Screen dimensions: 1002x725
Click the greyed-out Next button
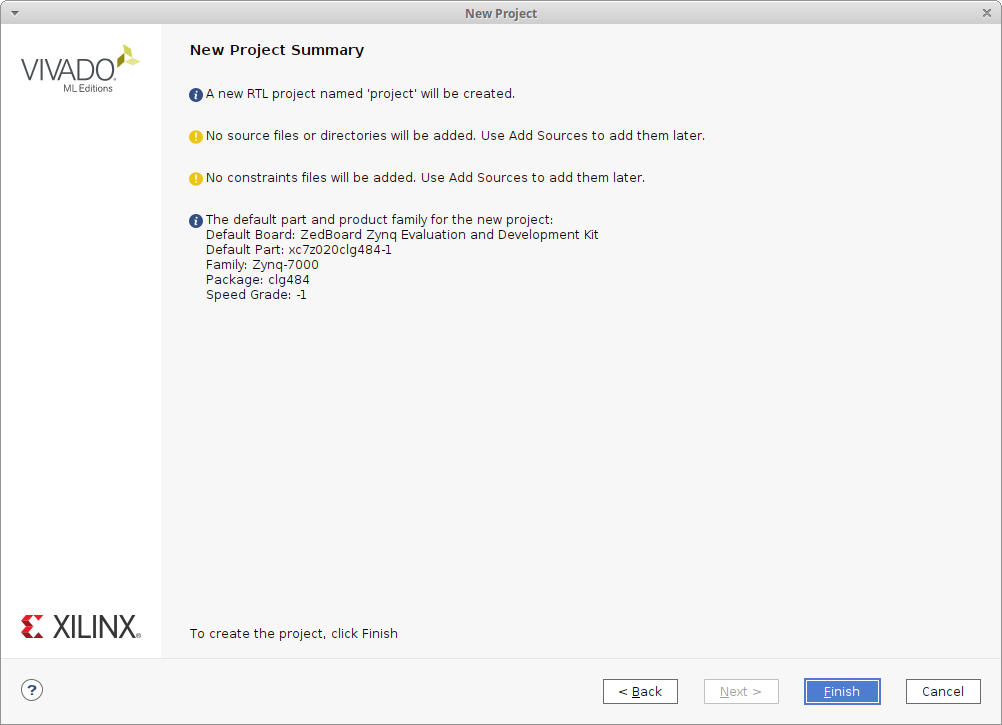pos(741,691)
